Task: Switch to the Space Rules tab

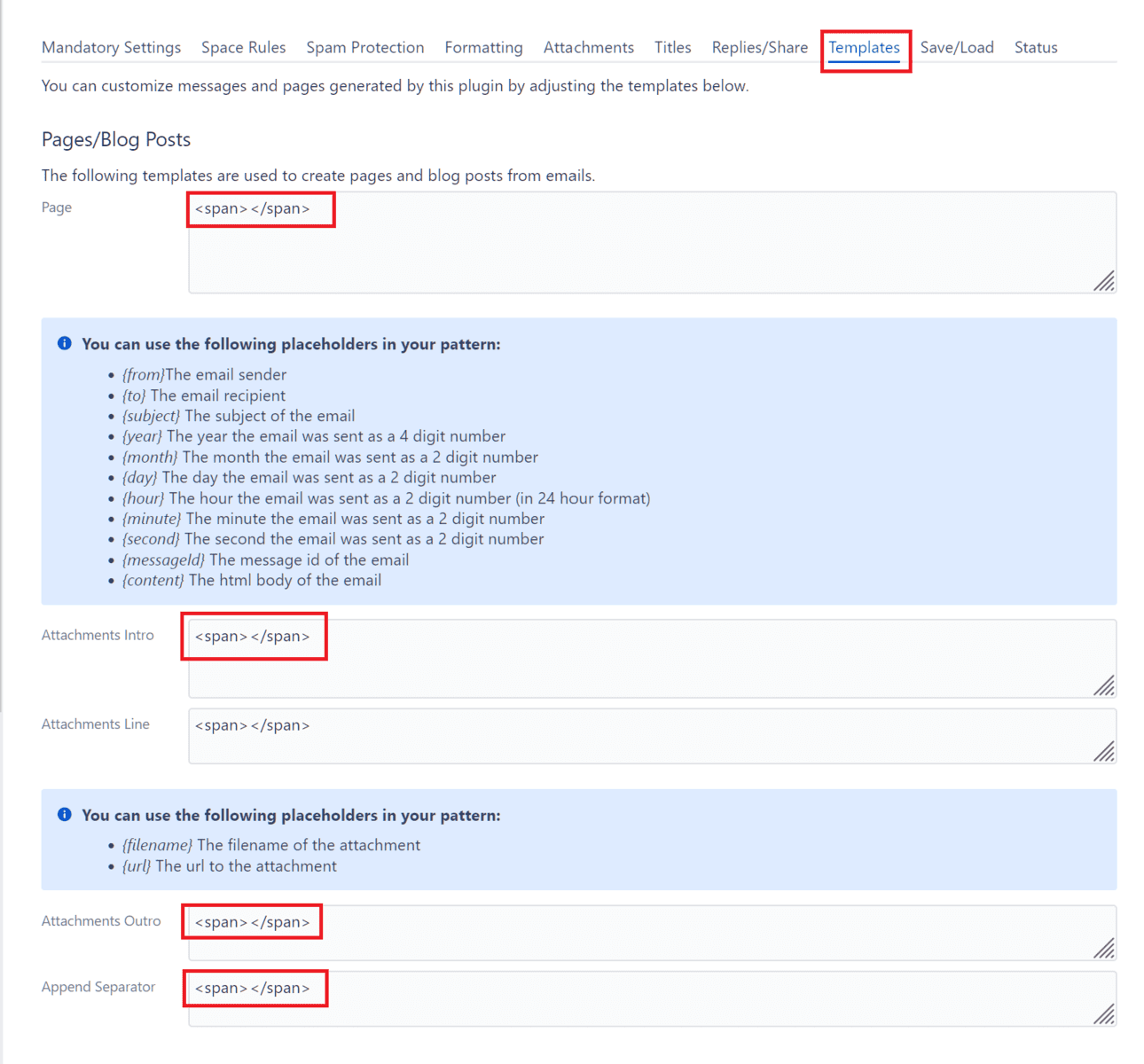Action: point(243,48)
